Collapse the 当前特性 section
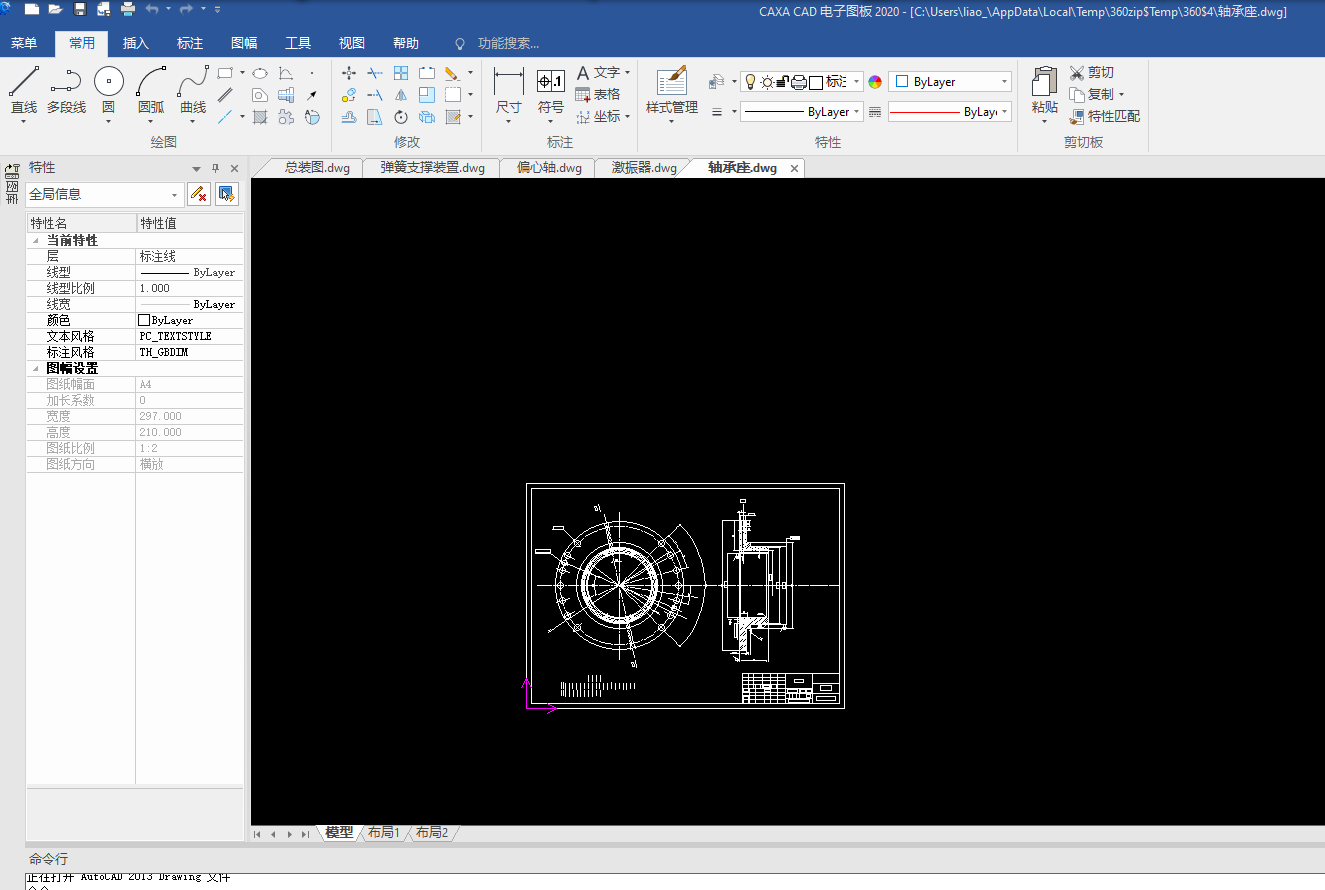Screen dimensions: 1325x890 pyautogui.click(x=37, y=241)
